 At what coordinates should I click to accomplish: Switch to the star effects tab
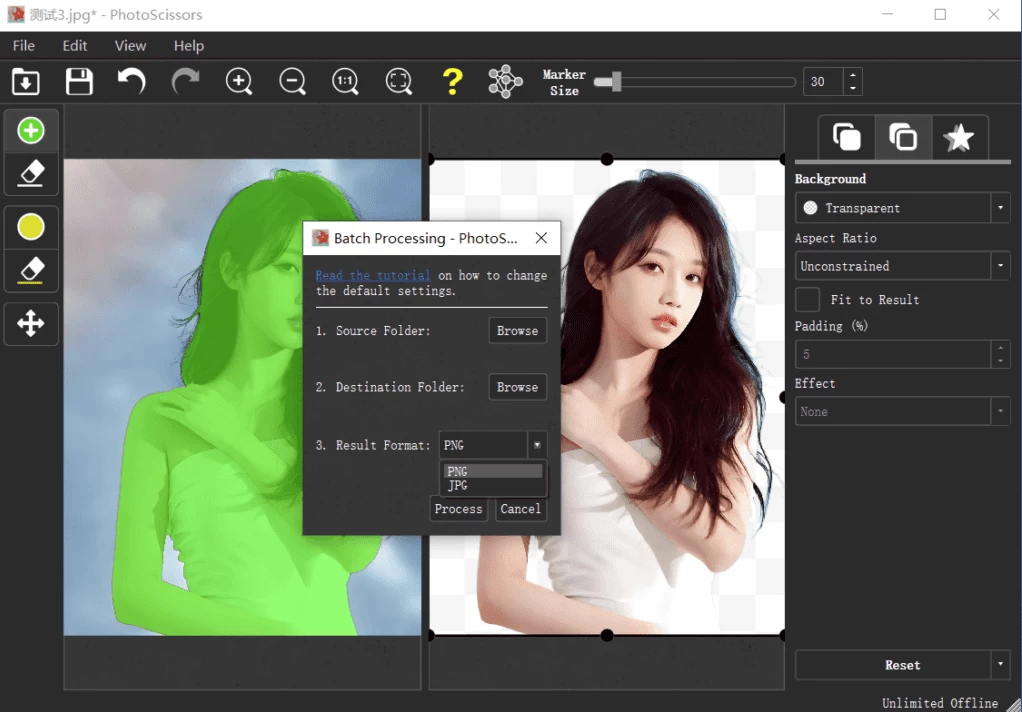pyautogui.click(x=959, y=138)
